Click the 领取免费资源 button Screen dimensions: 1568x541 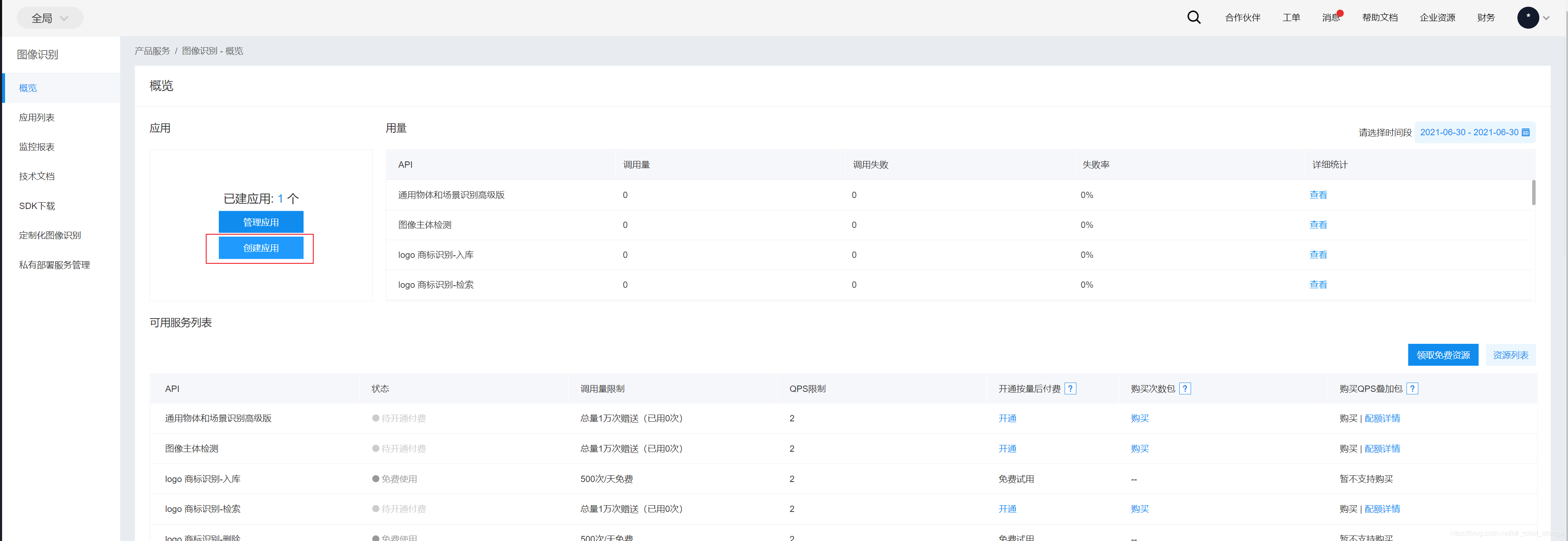1443,355
